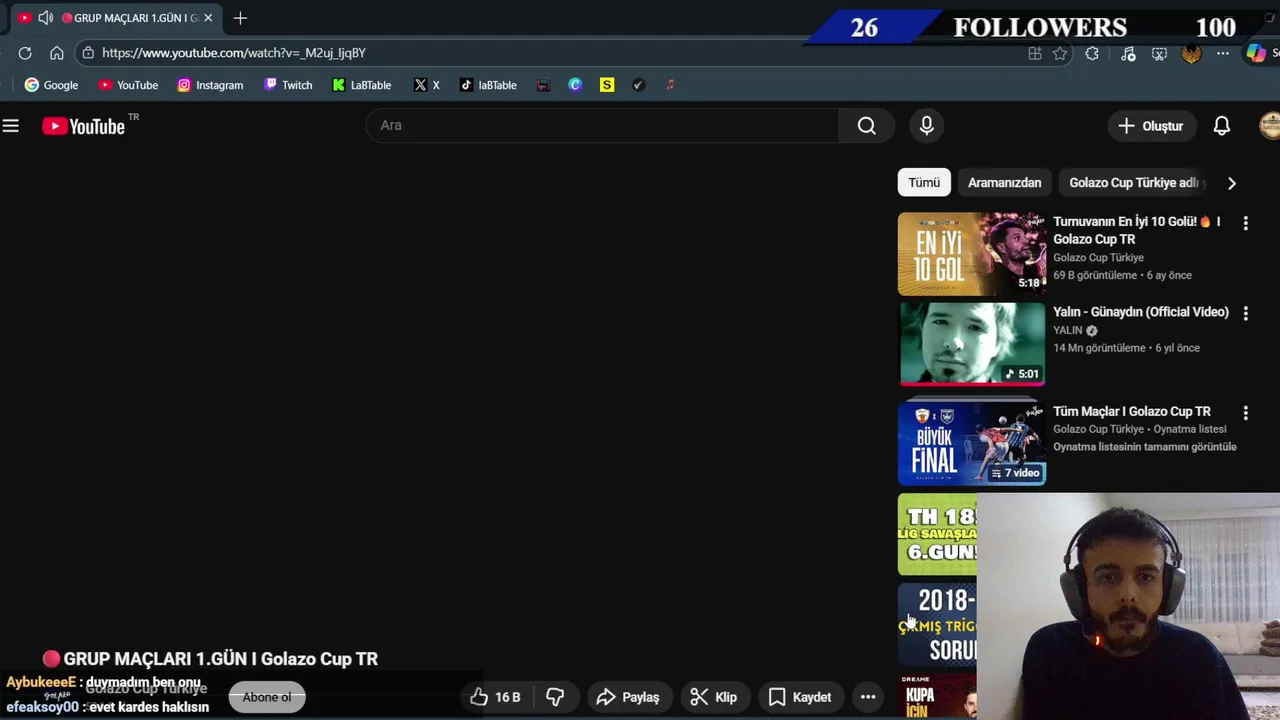The image size is (1280, 720).
Task: Open the TikTok laBTable bookmark
Action: 488,85
